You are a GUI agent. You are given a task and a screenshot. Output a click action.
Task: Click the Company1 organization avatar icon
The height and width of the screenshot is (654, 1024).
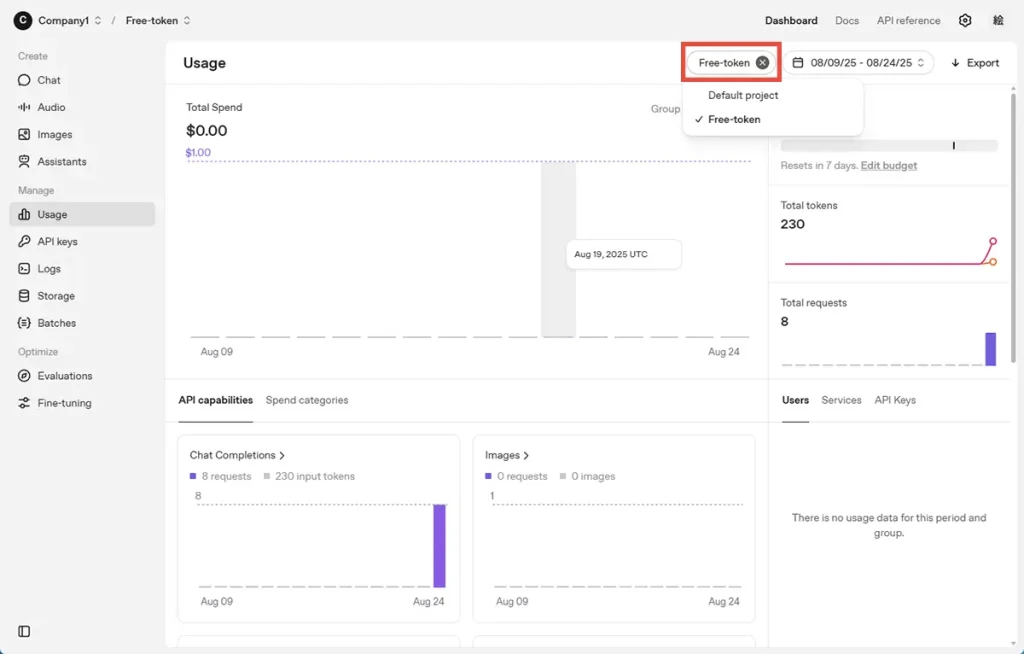23,20
